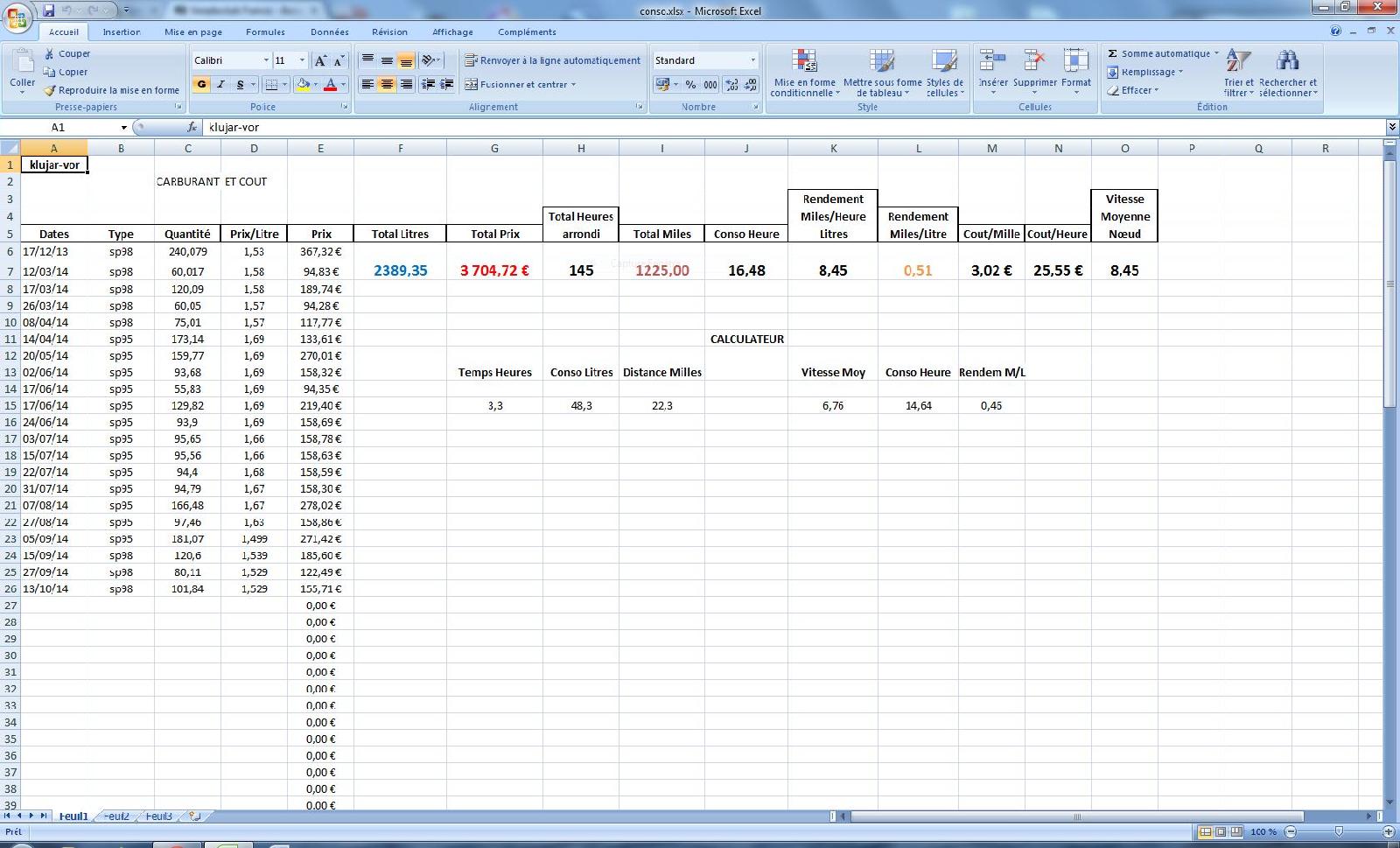The width and height of the screenshot is (1400, 848).
Task: Open Fusionner et centrer dropdown arrow
Action: click(x=574, y=85)
